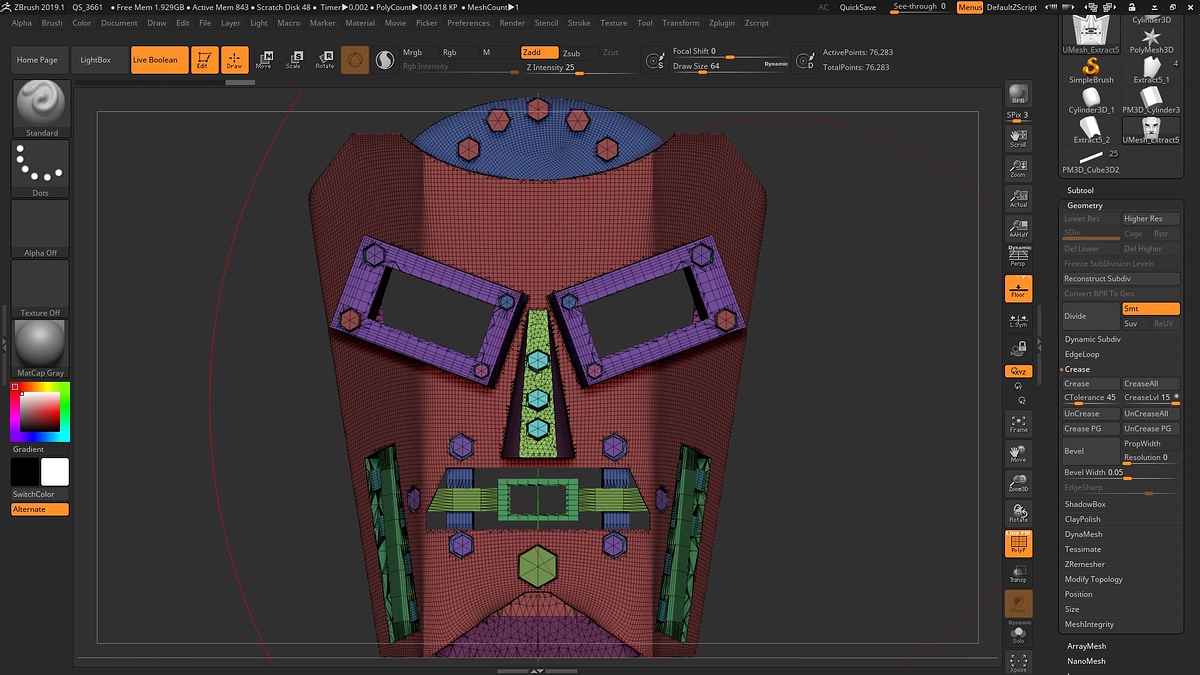Open the Standard brush thumbnail

[41, 108]
